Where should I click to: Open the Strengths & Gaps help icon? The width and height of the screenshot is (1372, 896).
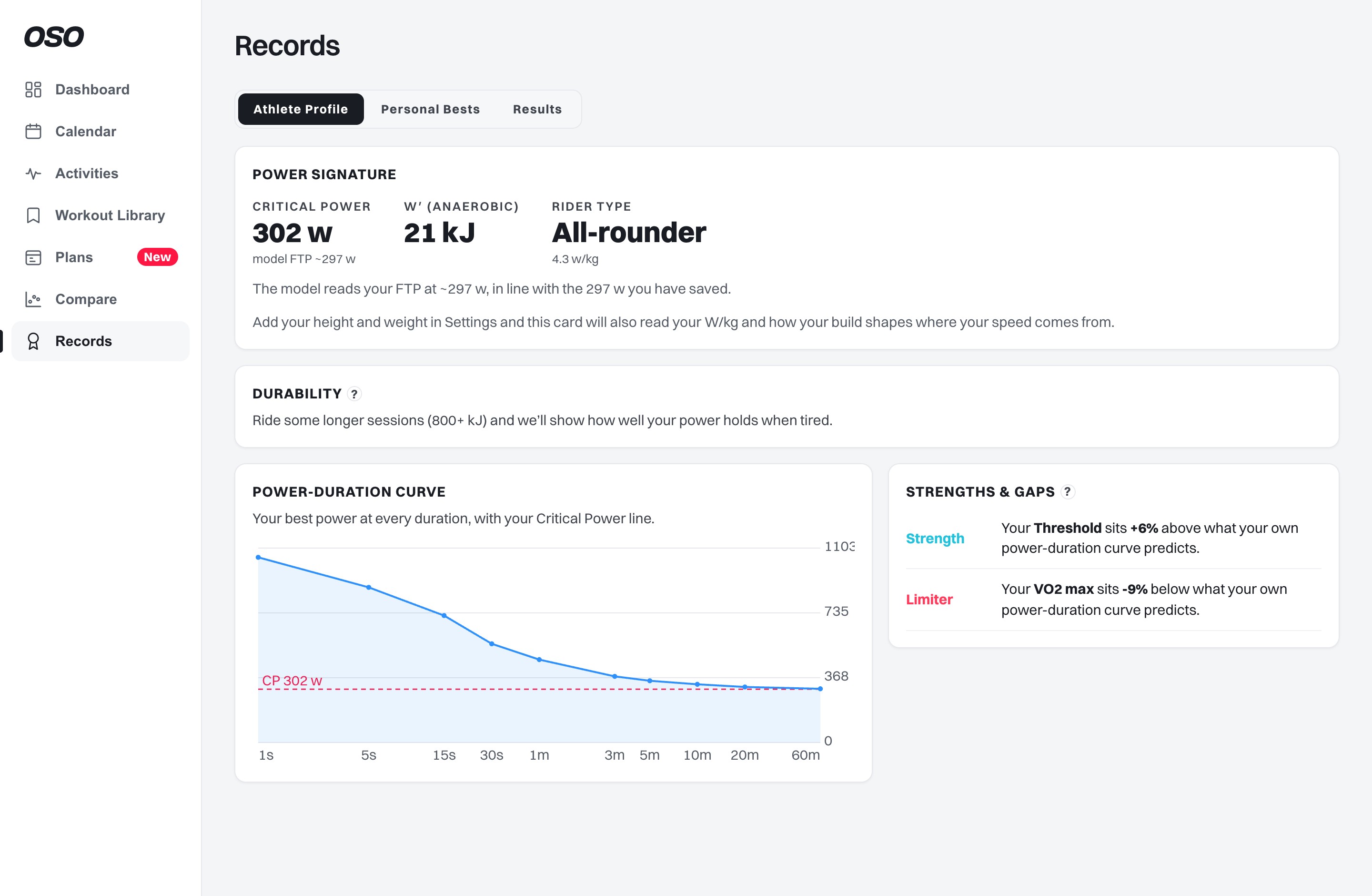(x=1068, y=492)
